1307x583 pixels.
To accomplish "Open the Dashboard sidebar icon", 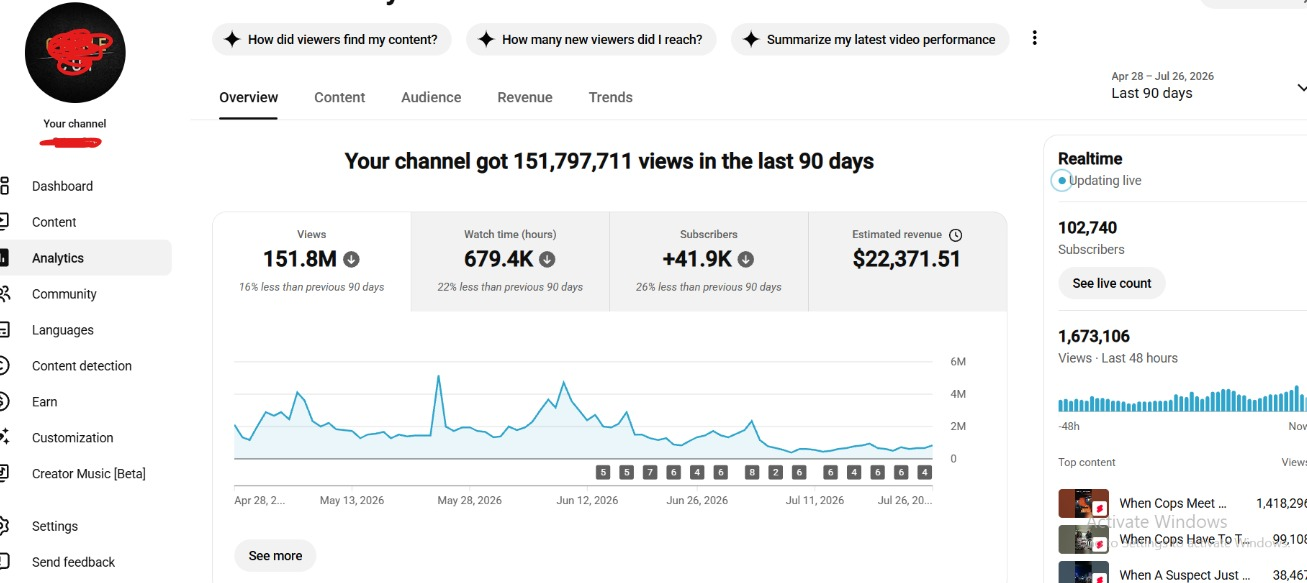I will pos(4,186).
